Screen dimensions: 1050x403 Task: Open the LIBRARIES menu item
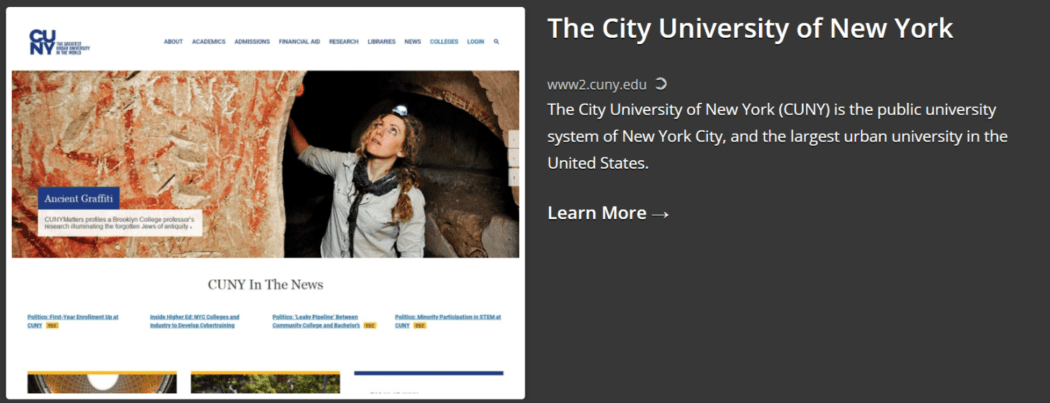382,42
